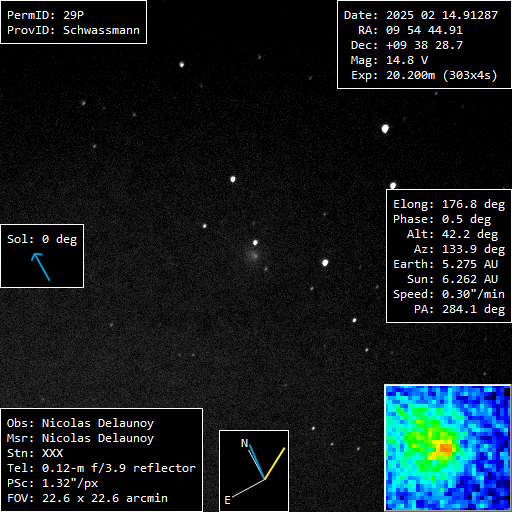
Task: Click the bright star right of comet
Action: coord(325,263)
